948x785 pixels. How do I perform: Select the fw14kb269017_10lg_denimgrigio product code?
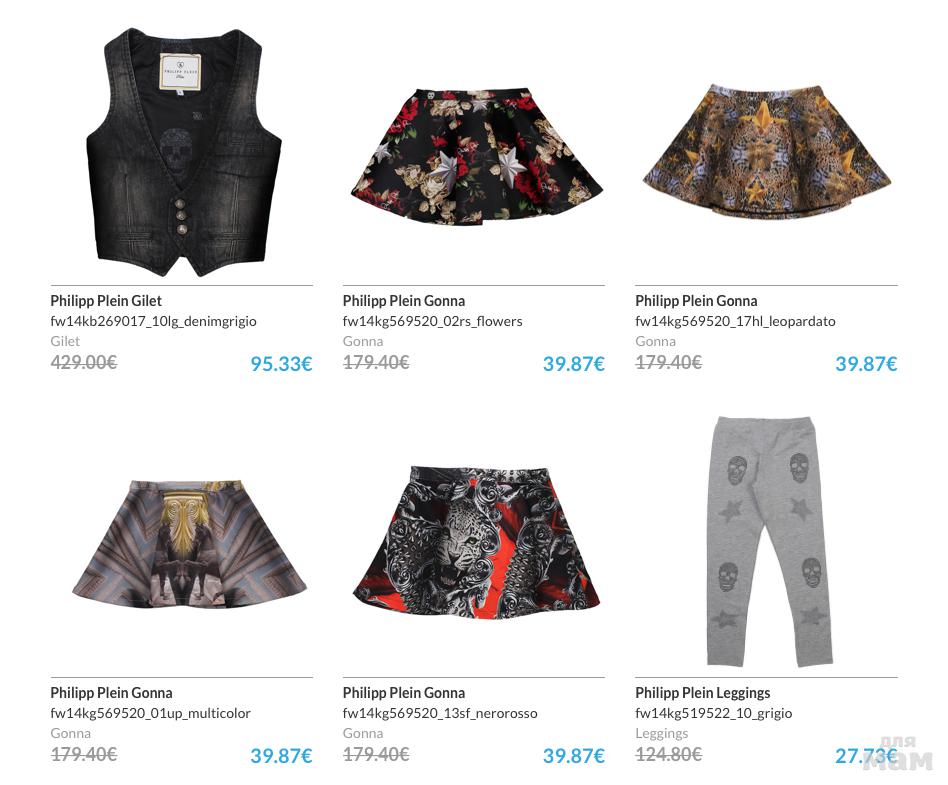pos(153,321)
